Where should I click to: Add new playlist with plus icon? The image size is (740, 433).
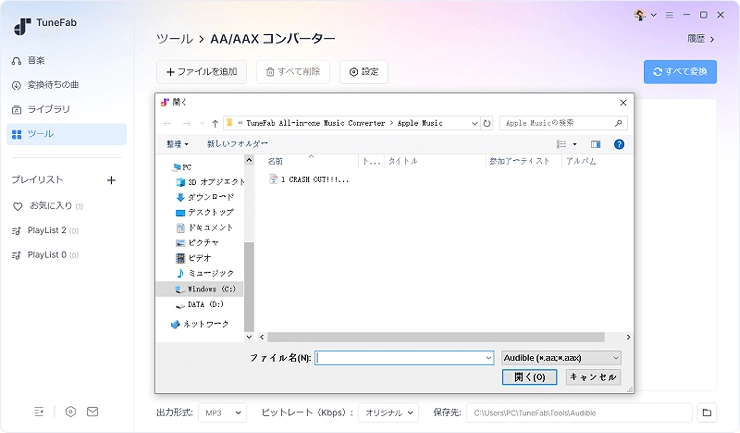pyautogui.click(x=111, y=180)
